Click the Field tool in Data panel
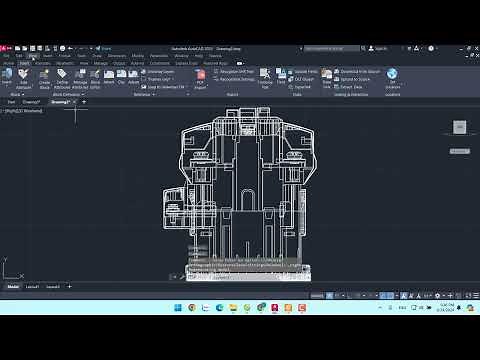 (x=281, y=76)
